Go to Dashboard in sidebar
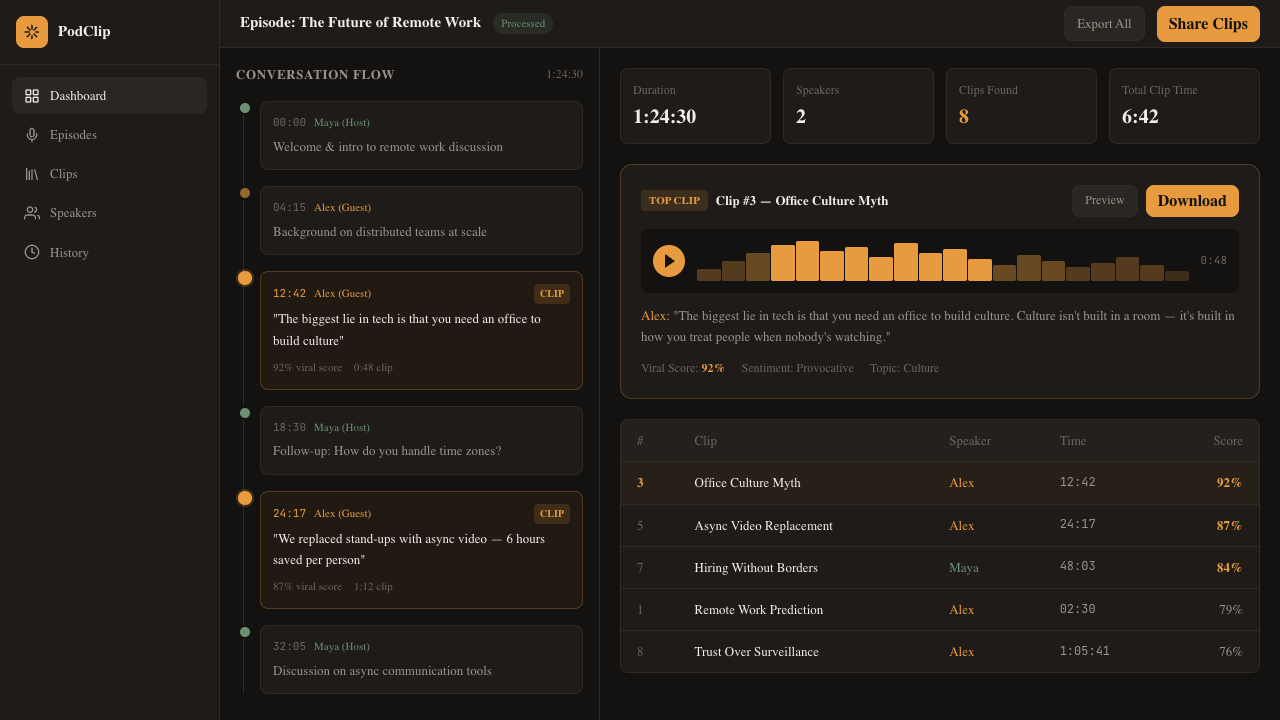1280x720 pixels. click(x=109, y=96)
